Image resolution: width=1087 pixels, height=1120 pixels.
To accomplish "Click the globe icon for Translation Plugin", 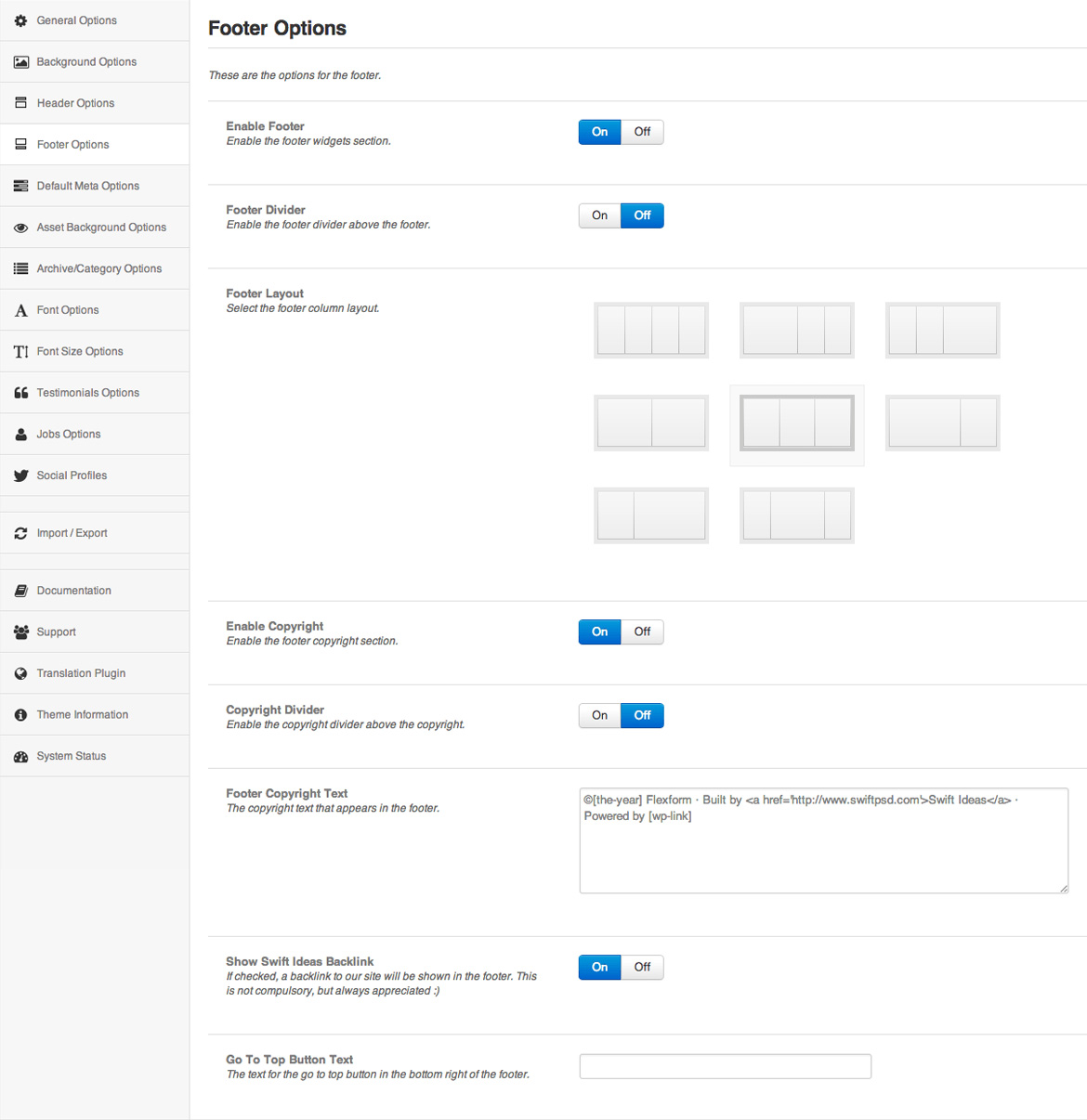I will (x=20, y=673).
